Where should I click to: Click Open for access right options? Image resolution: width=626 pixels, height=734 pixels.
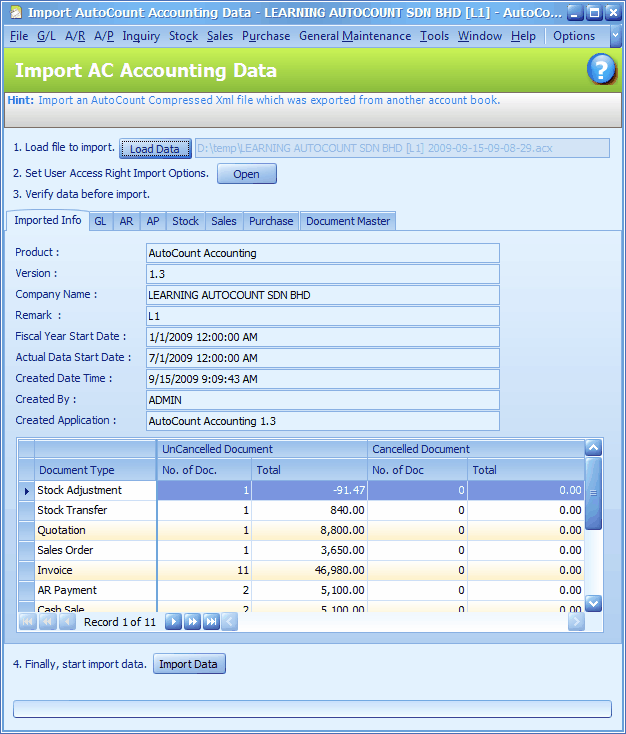point(247,174)
